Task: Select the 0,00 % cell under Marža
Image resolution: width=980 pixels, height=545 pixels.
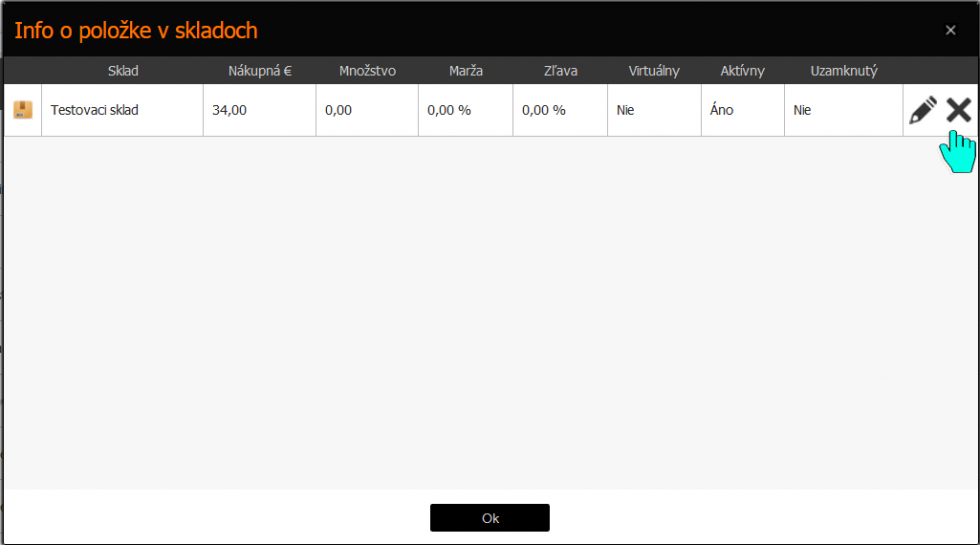Action: pos(448,110)
